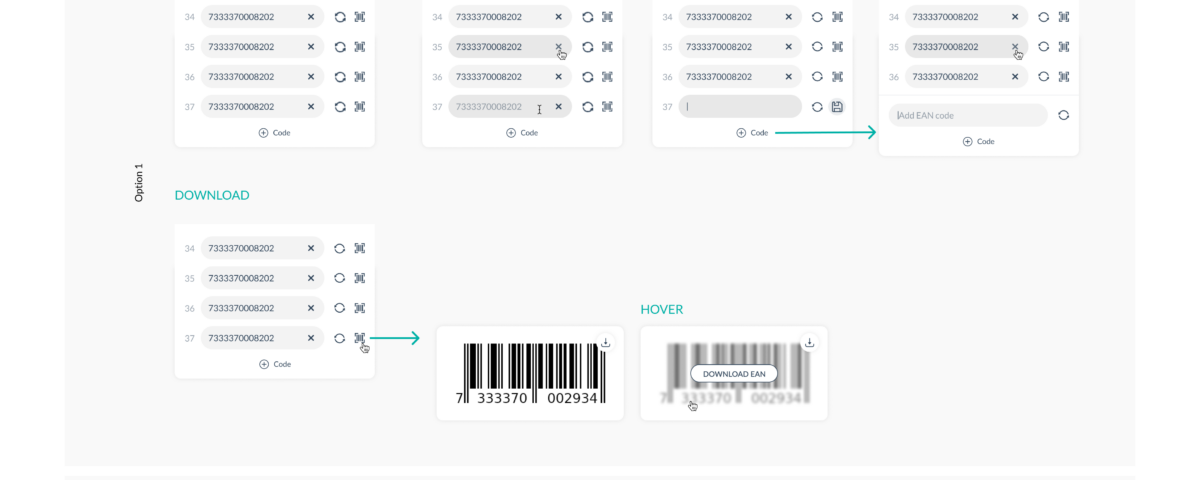Refresh row 37 code in DOWNLOAD section

pos(340,338)
